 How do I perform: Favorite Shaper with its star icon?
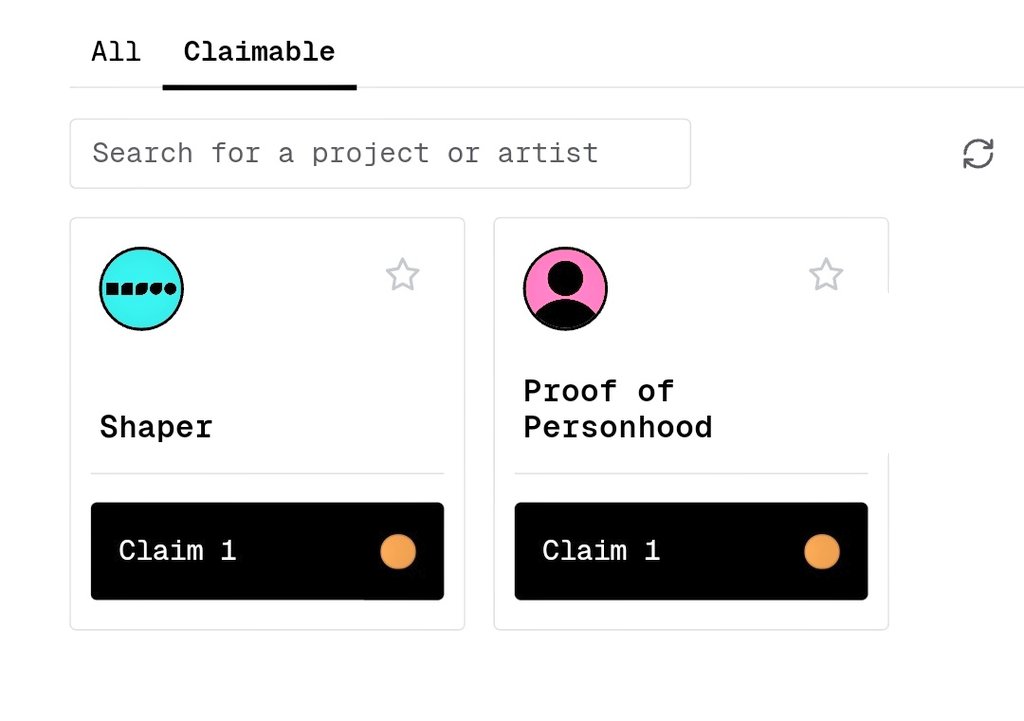(402, 274)
